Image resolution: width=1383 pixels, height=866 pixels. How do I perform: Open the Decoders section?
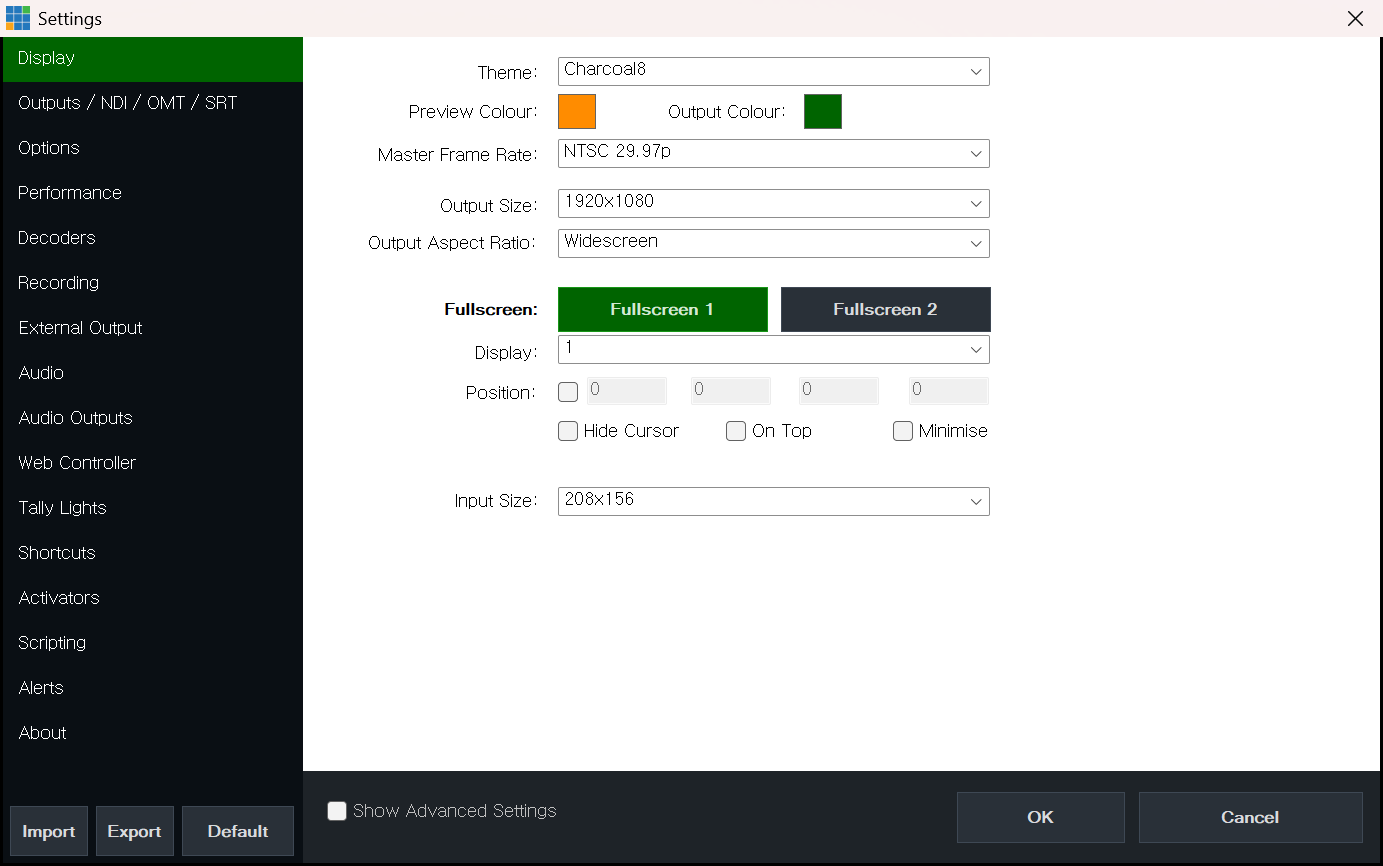pos(153,238)
